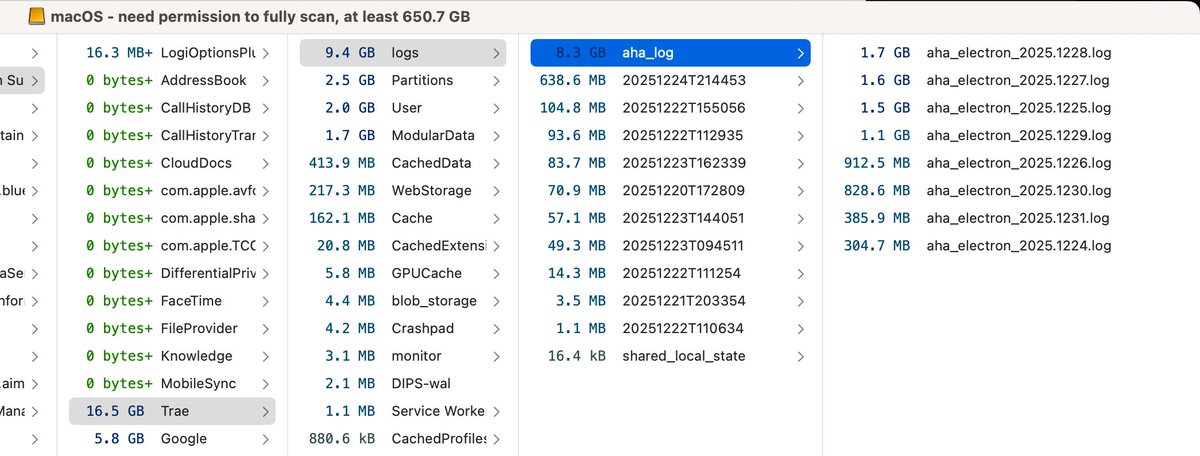1200x456 pixels.
Task: Open the Partitions folder
Action: coord(422,80)
